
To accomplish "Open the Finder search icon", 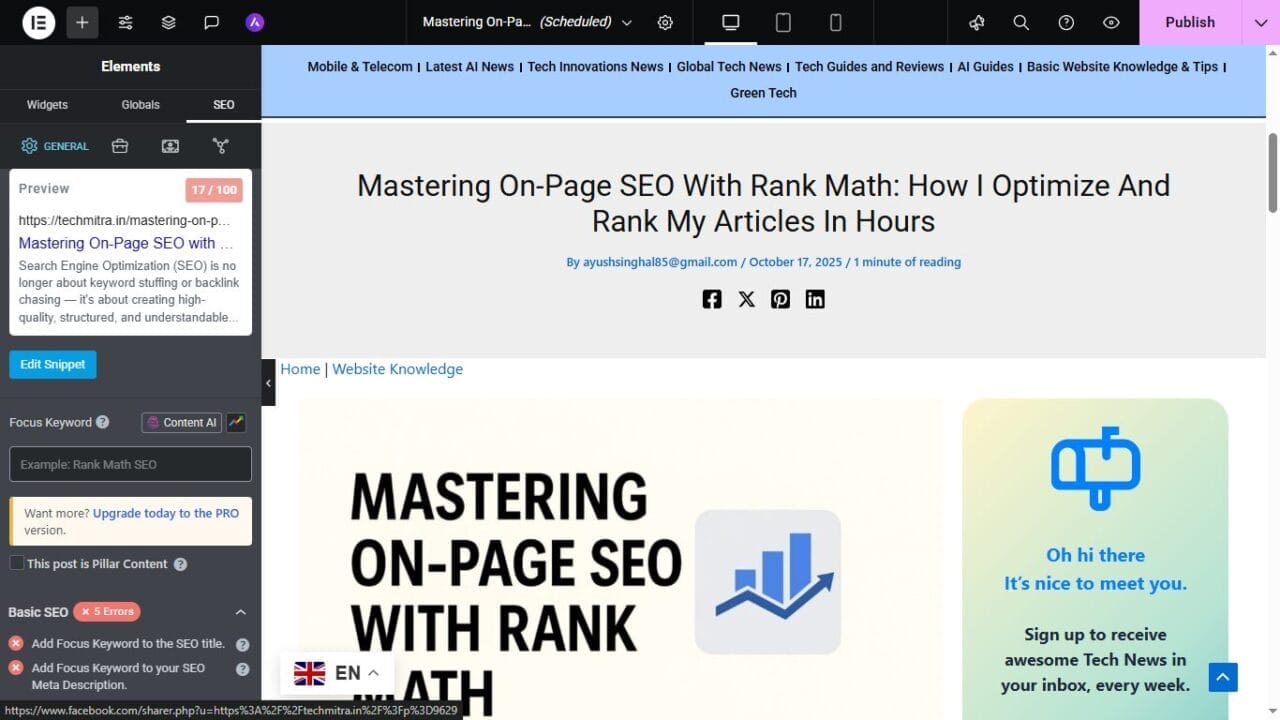I will (x=1021, y=22).
